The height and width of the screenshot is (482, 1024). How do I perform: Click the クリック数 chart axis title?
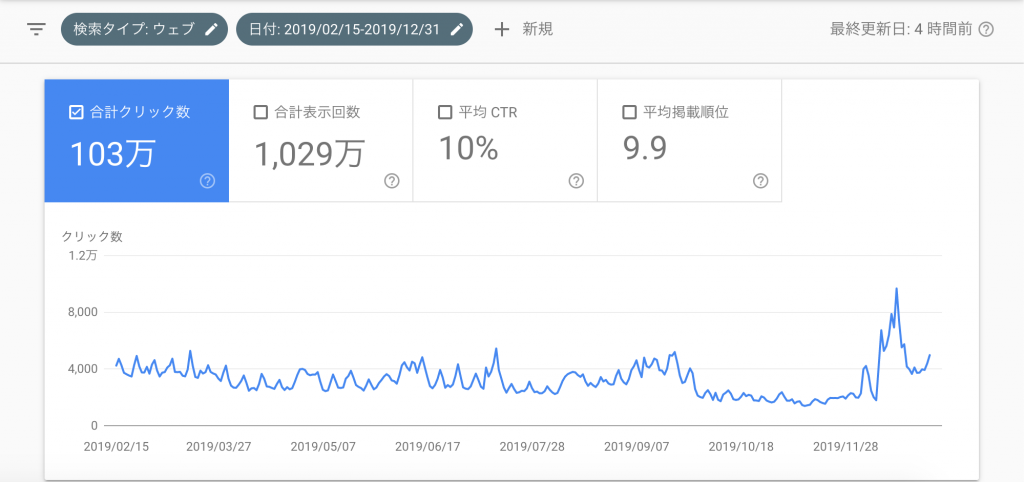pyautogui.click(x=92, y=236)
